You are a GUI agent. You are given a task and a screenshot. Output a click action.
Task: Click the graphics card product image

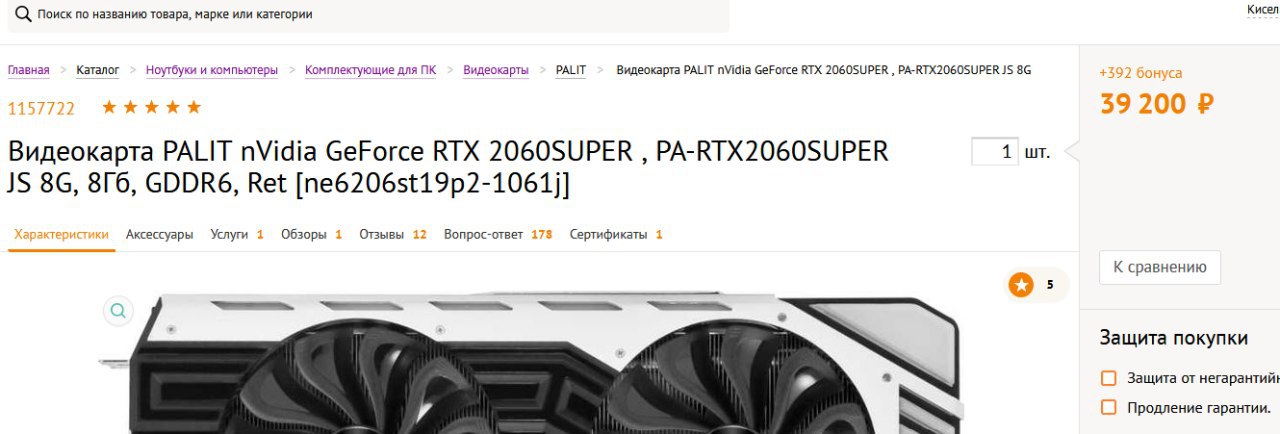click(x=530, y=363)
